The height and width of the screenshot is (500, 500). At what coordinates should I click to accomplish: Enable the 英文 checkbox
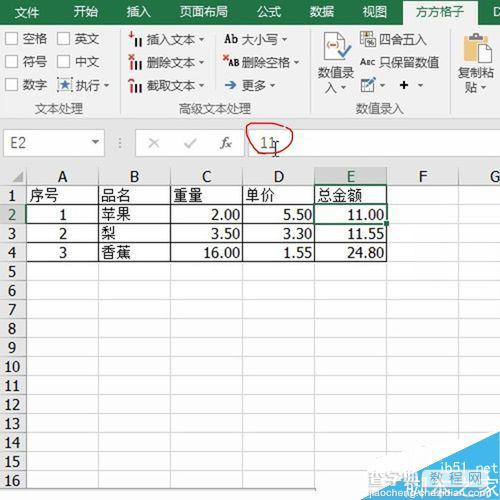pos(63,39)
